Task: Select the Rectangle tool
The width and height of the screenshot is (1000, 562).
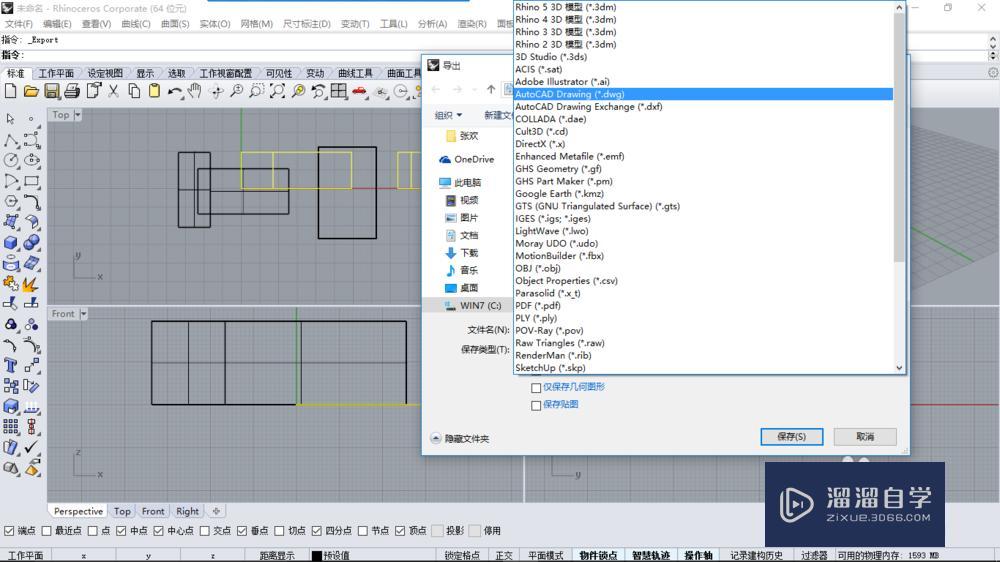Action: pyautogui.click(x=31, y=181)
